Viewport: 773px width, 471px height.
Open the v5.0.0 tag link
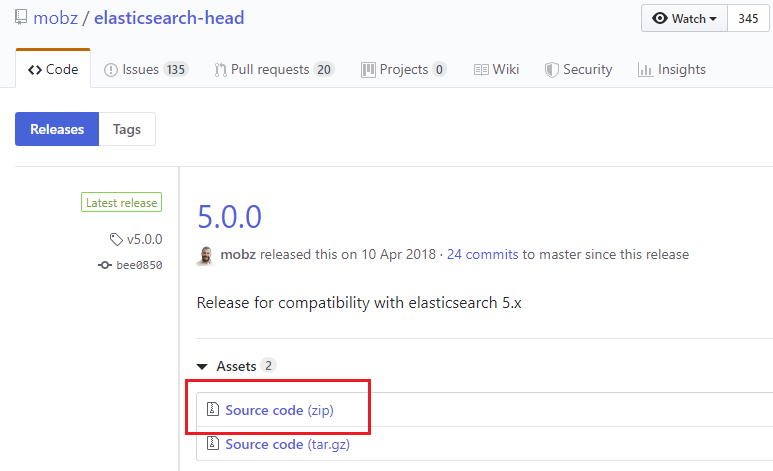(144, 239)
